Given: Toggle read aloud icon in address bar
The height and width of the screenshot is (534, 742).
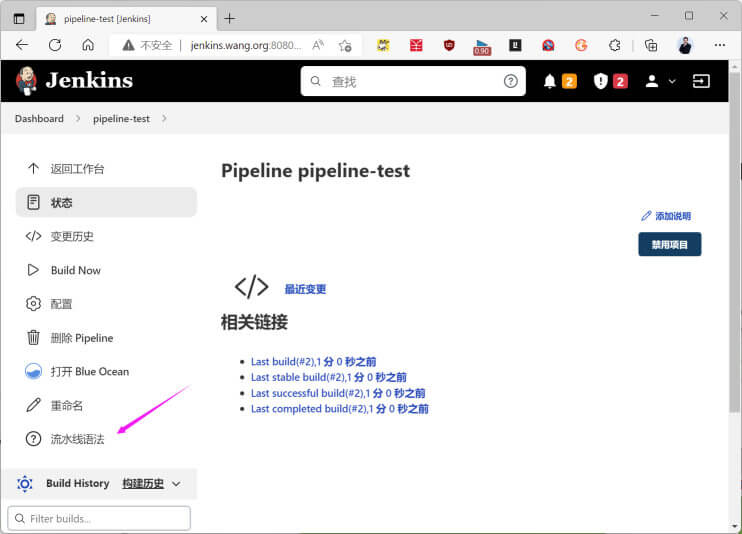Looking at the screenshot, I should point(318,45).
